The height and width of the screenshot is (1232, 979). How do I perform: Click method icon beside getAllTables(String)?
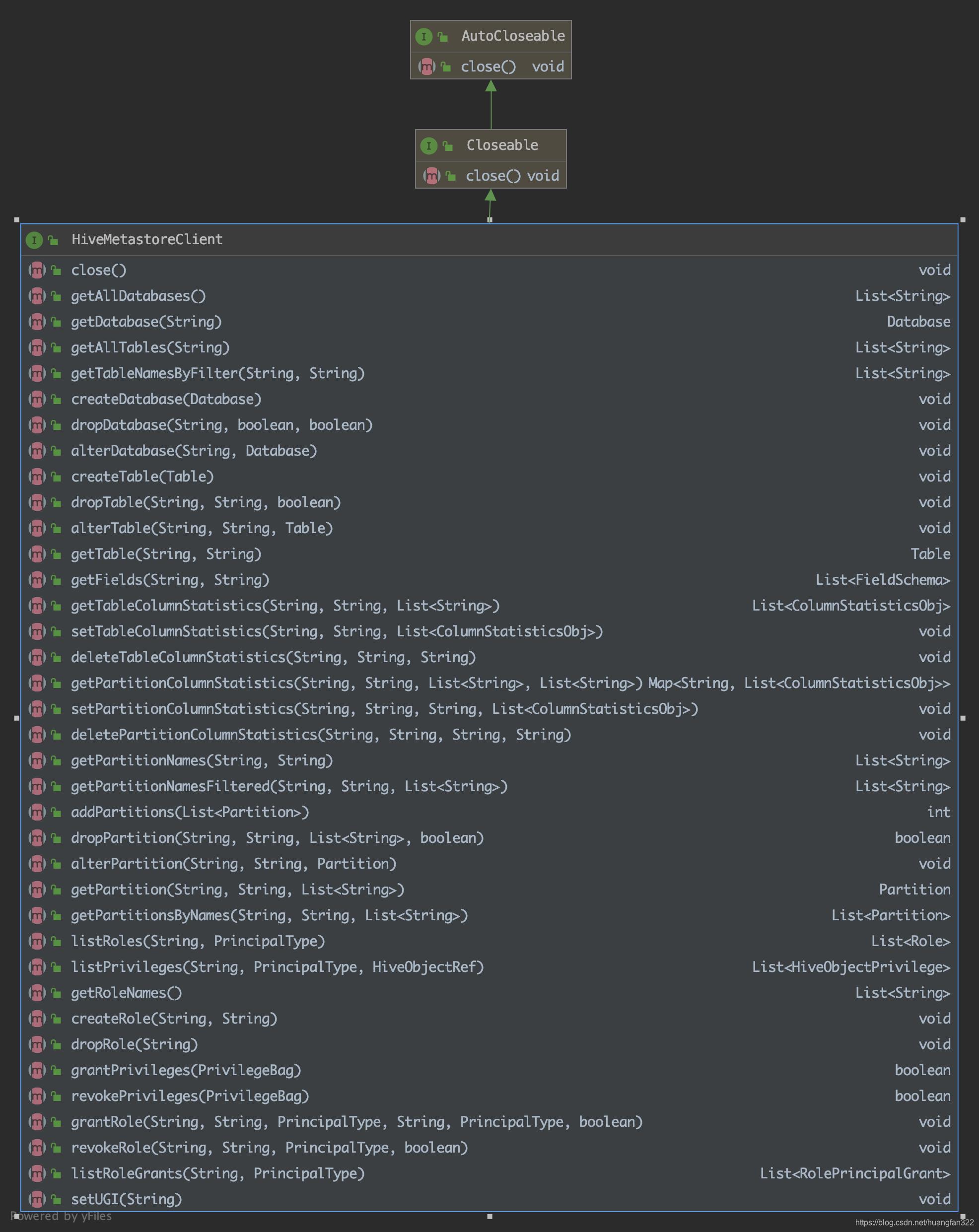37,347
